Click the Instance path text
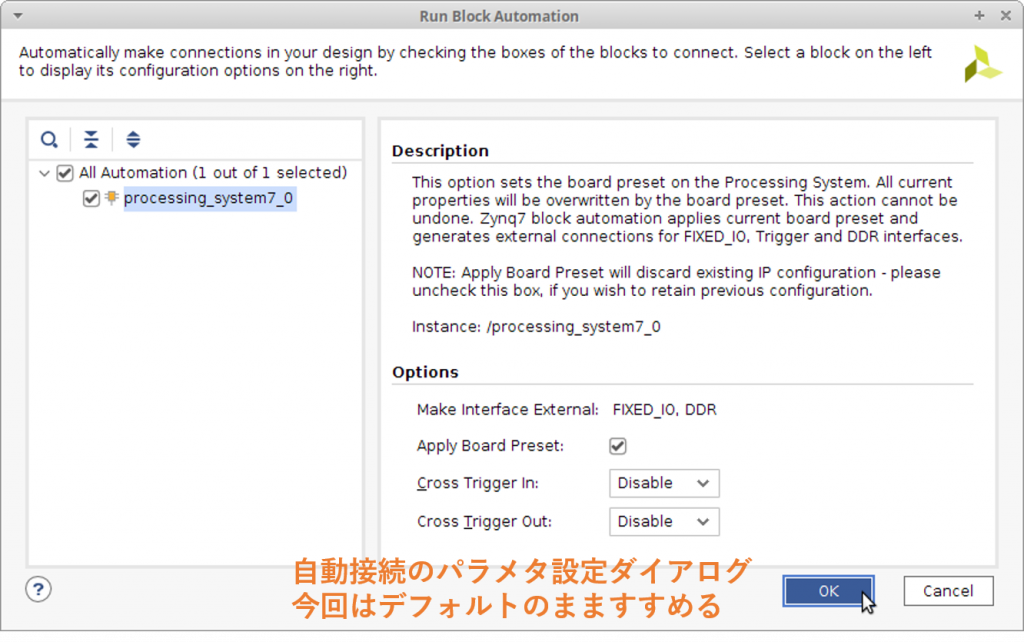Screen dimensions: 1024x642 (536, 327)
